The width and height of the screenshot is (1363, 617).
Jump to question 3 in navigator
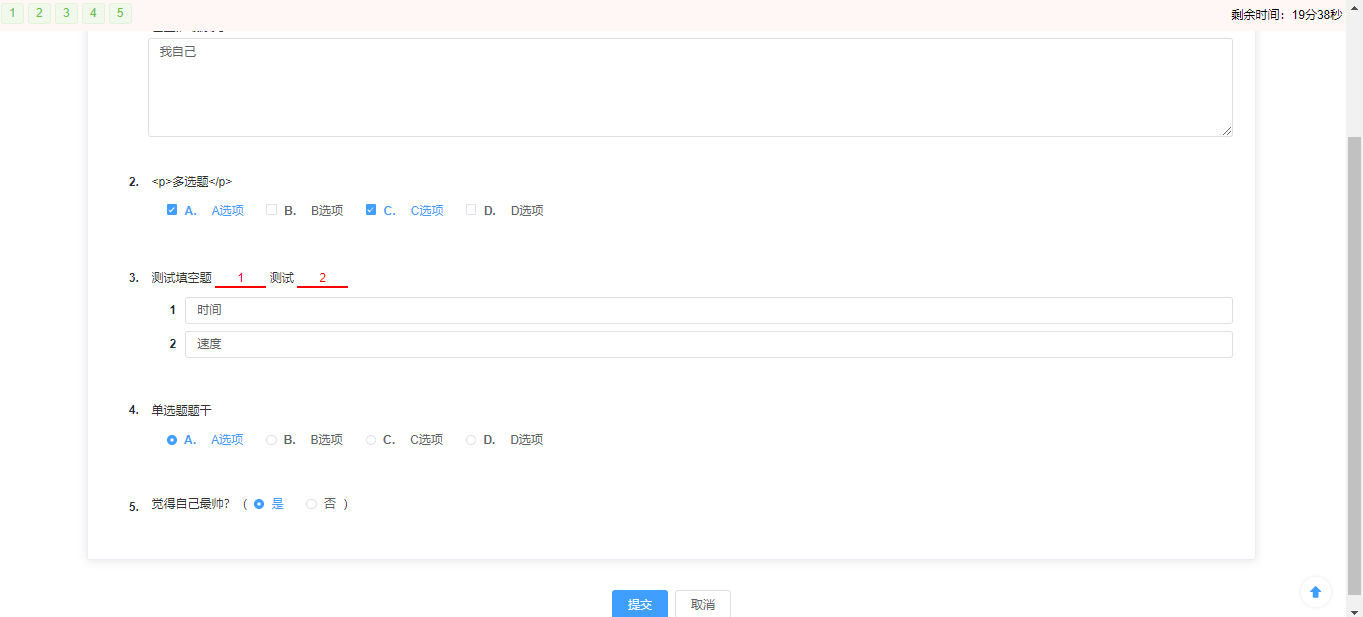coord(66,13)
